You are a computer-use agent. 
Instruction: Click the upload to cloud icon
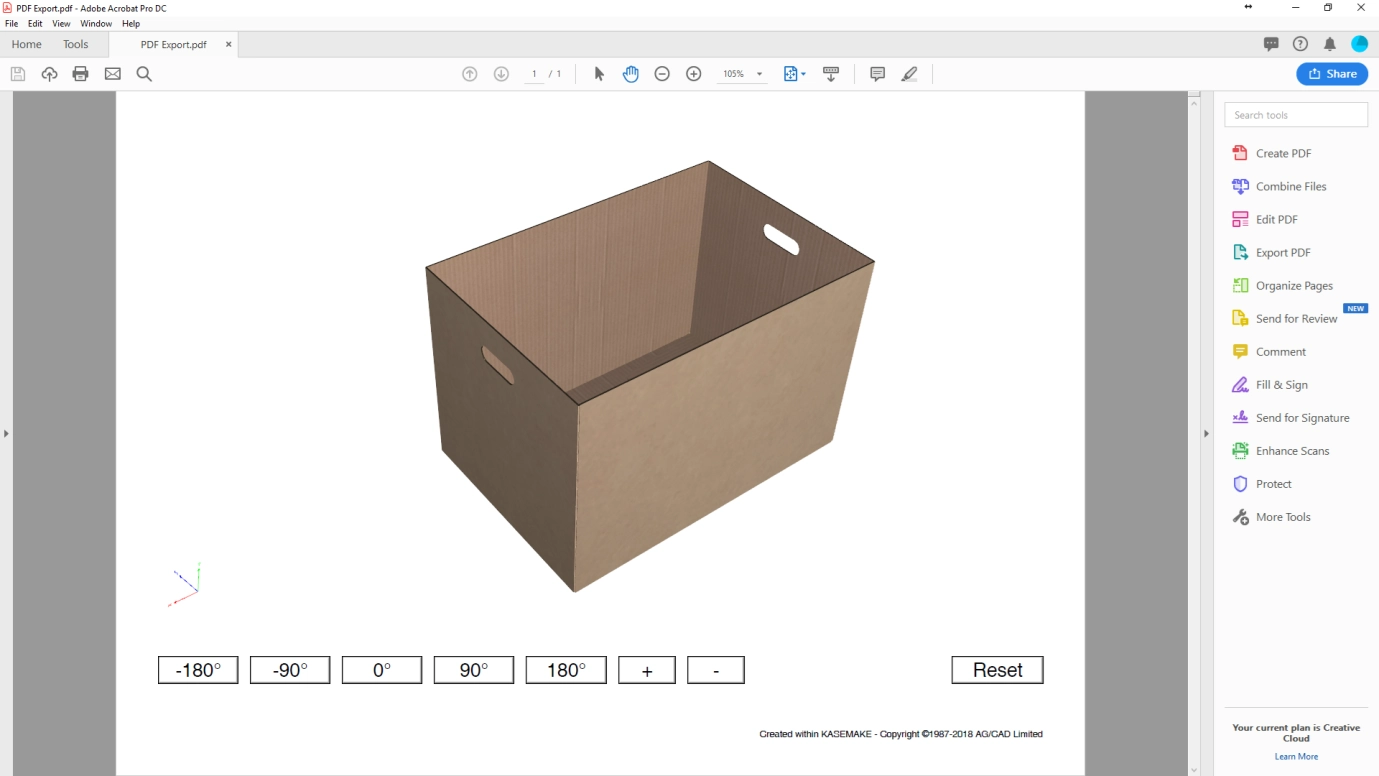pyautogui.click(x=49, y=74)
